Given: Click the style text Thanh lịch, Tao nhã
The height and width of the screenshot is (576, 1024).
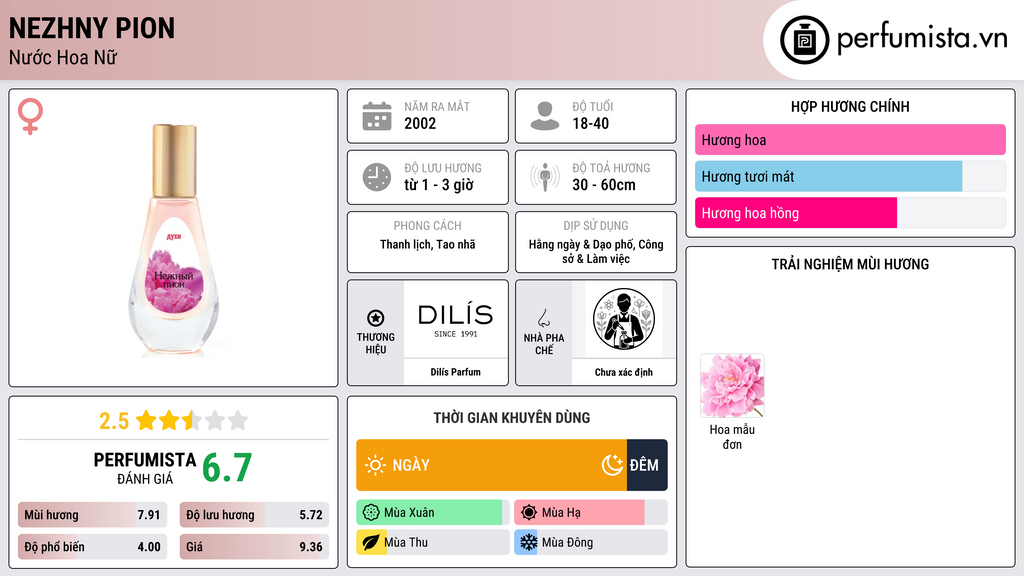Looking at the screenshot, I should 428,244.
